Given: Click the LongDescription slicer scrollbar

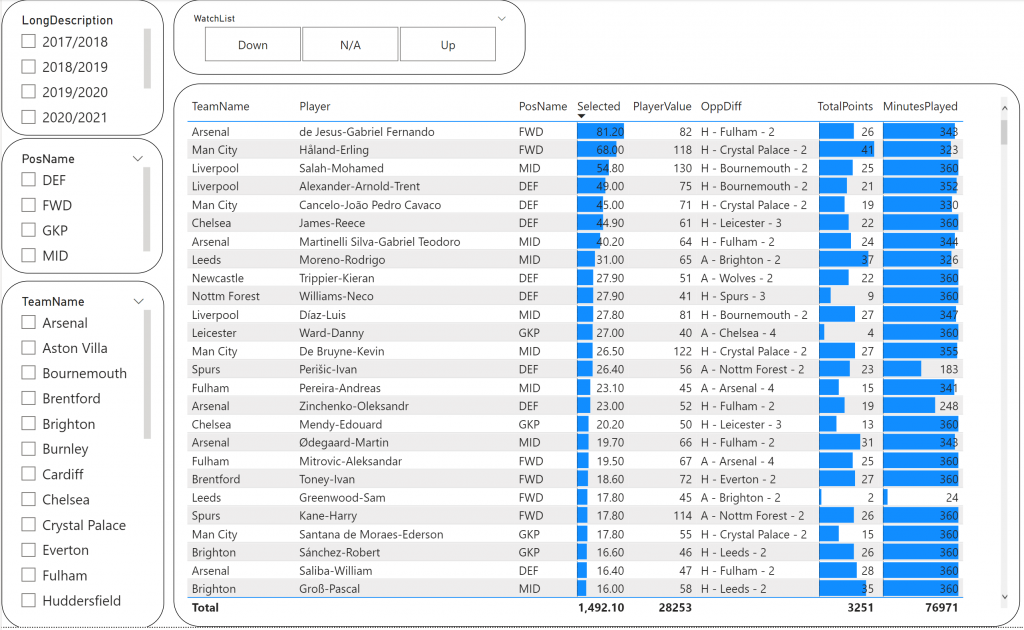Looking at the screenshot, I should point(147,58).
